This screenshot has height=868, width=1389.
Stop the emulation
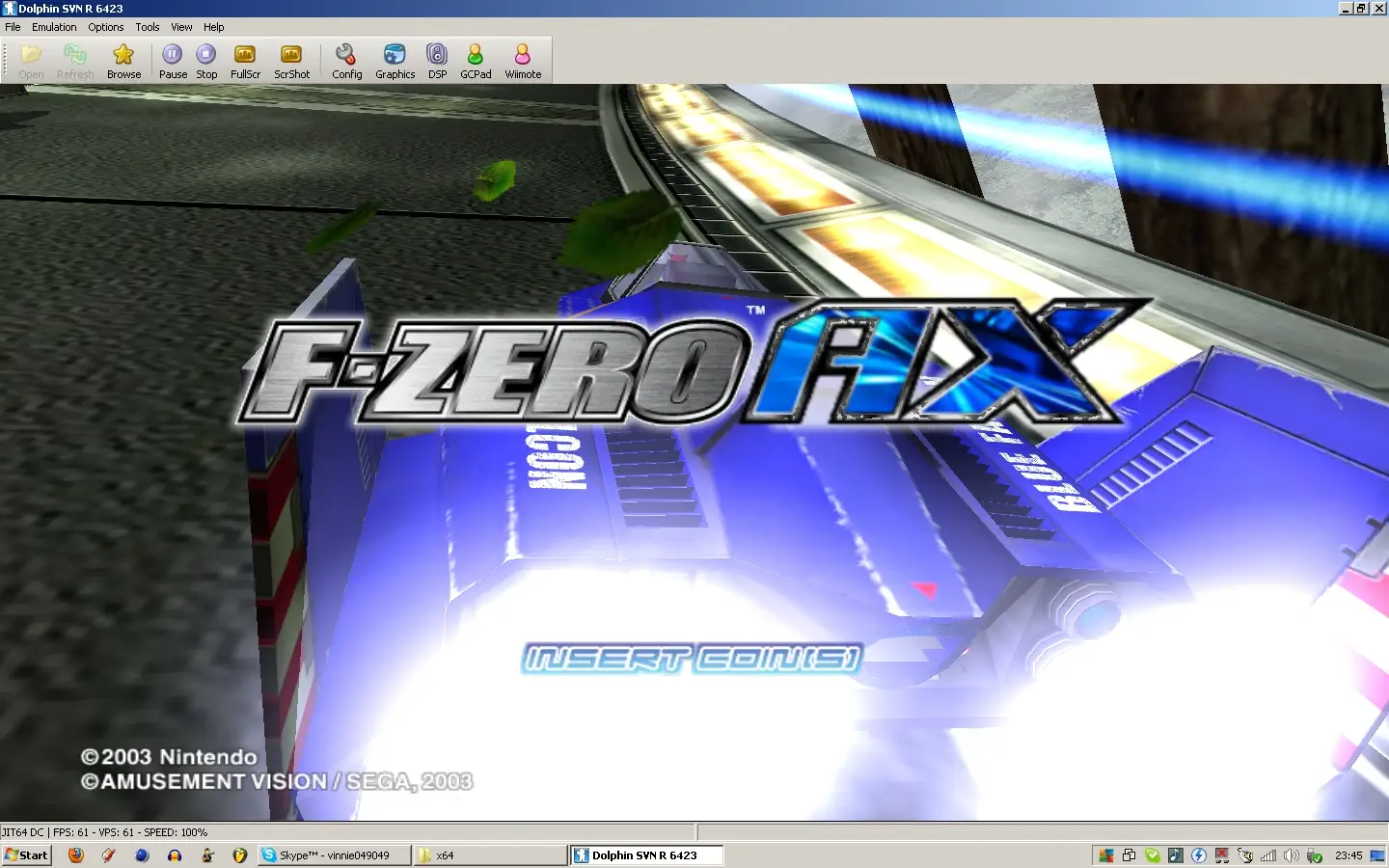[206, 61]
